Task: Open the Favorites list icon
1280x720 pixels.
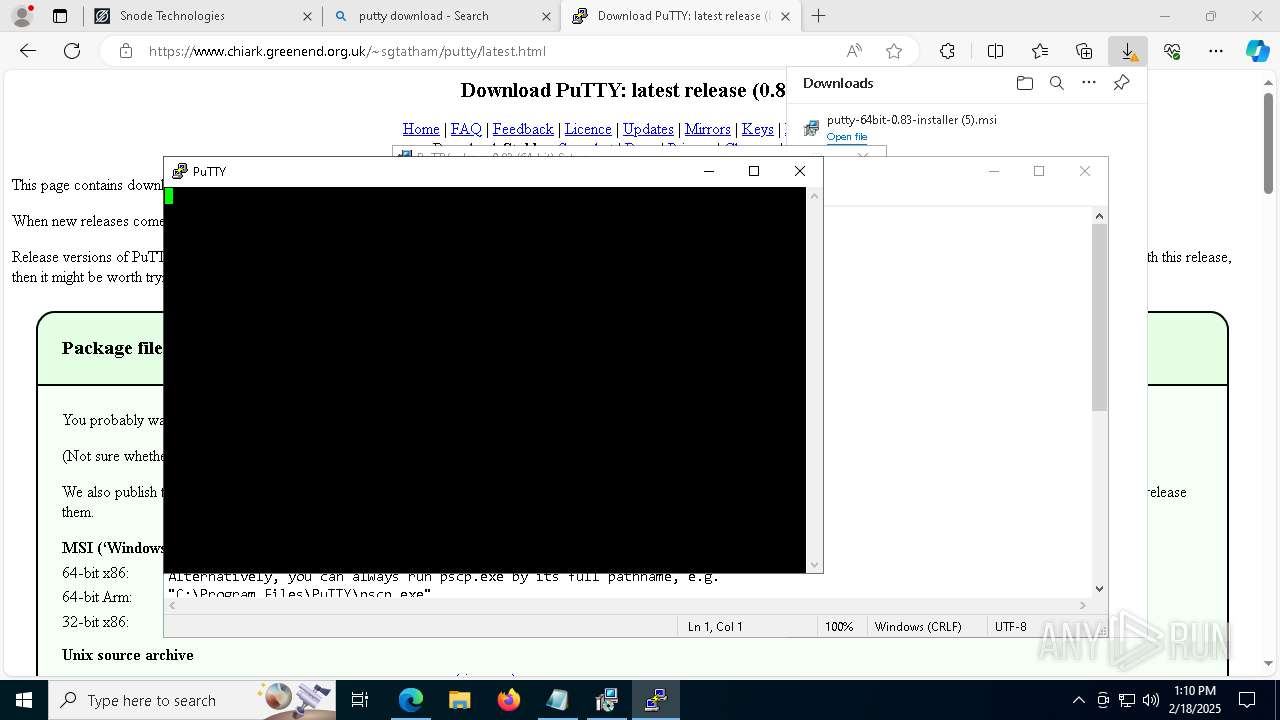Action: (x=1040, y=51)
